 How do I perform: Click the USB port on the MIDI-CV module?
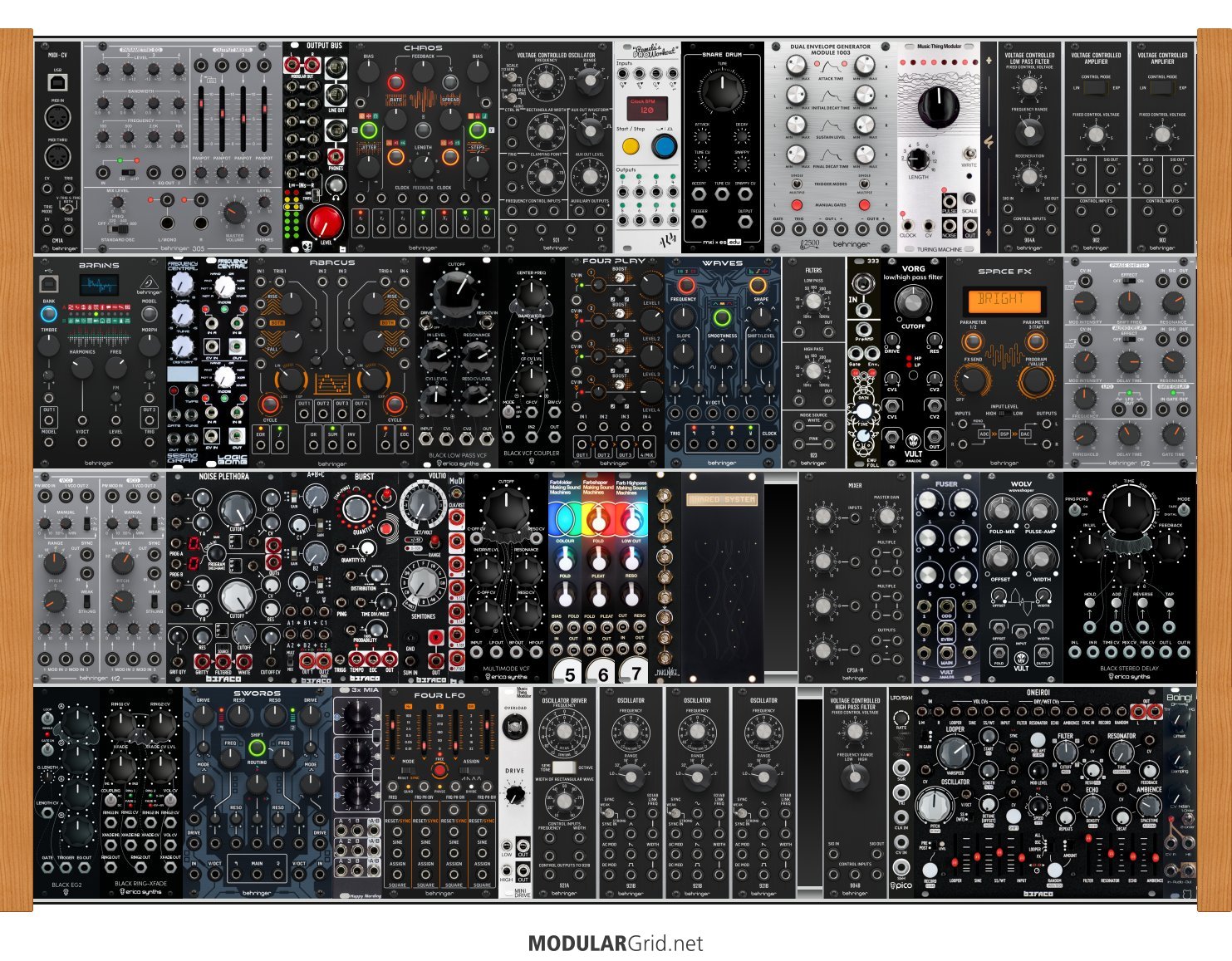[58, 84]
